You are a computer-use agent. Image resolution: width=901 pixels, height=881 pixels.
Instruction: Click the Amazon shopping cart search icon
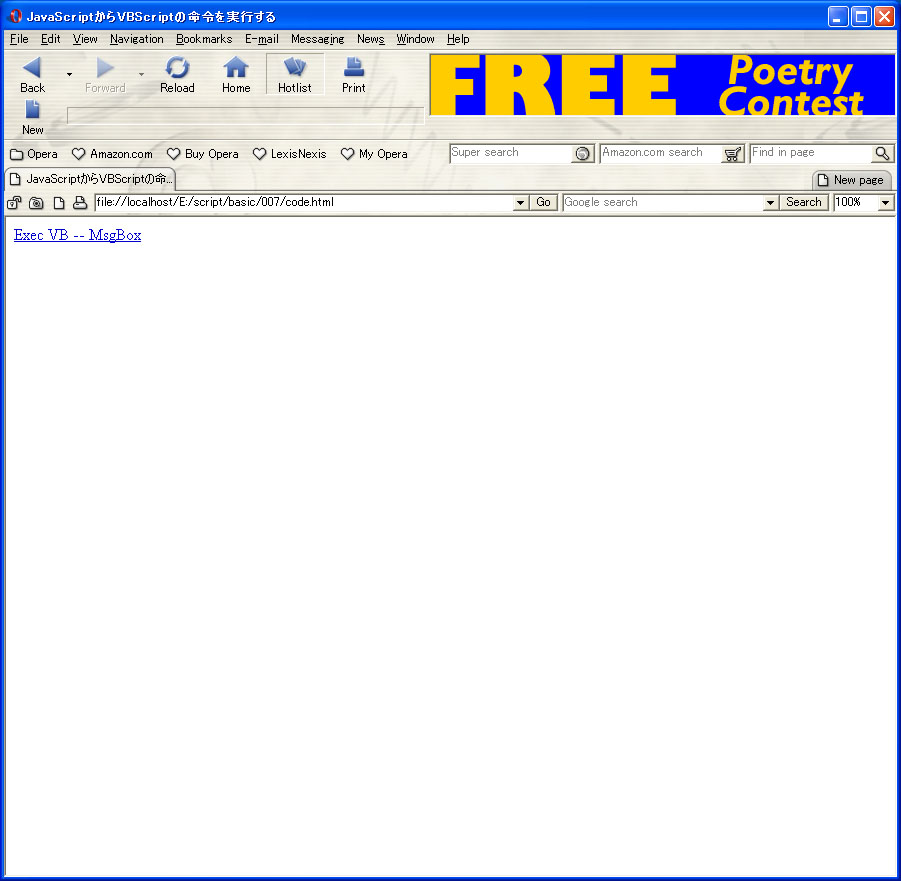click(733, 154)
